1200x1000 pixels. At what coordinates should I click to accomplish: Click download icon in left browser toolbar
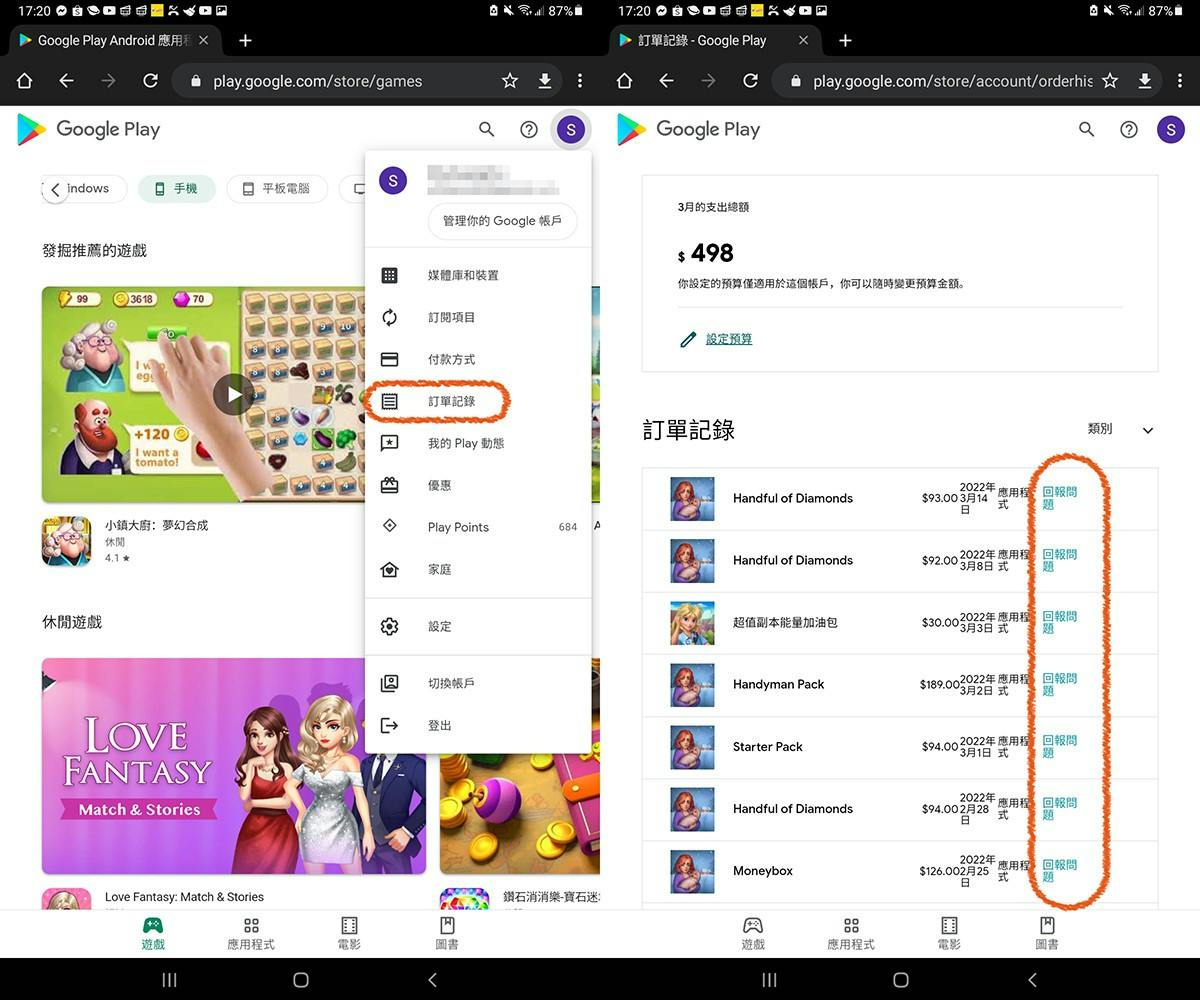point(545,81)
